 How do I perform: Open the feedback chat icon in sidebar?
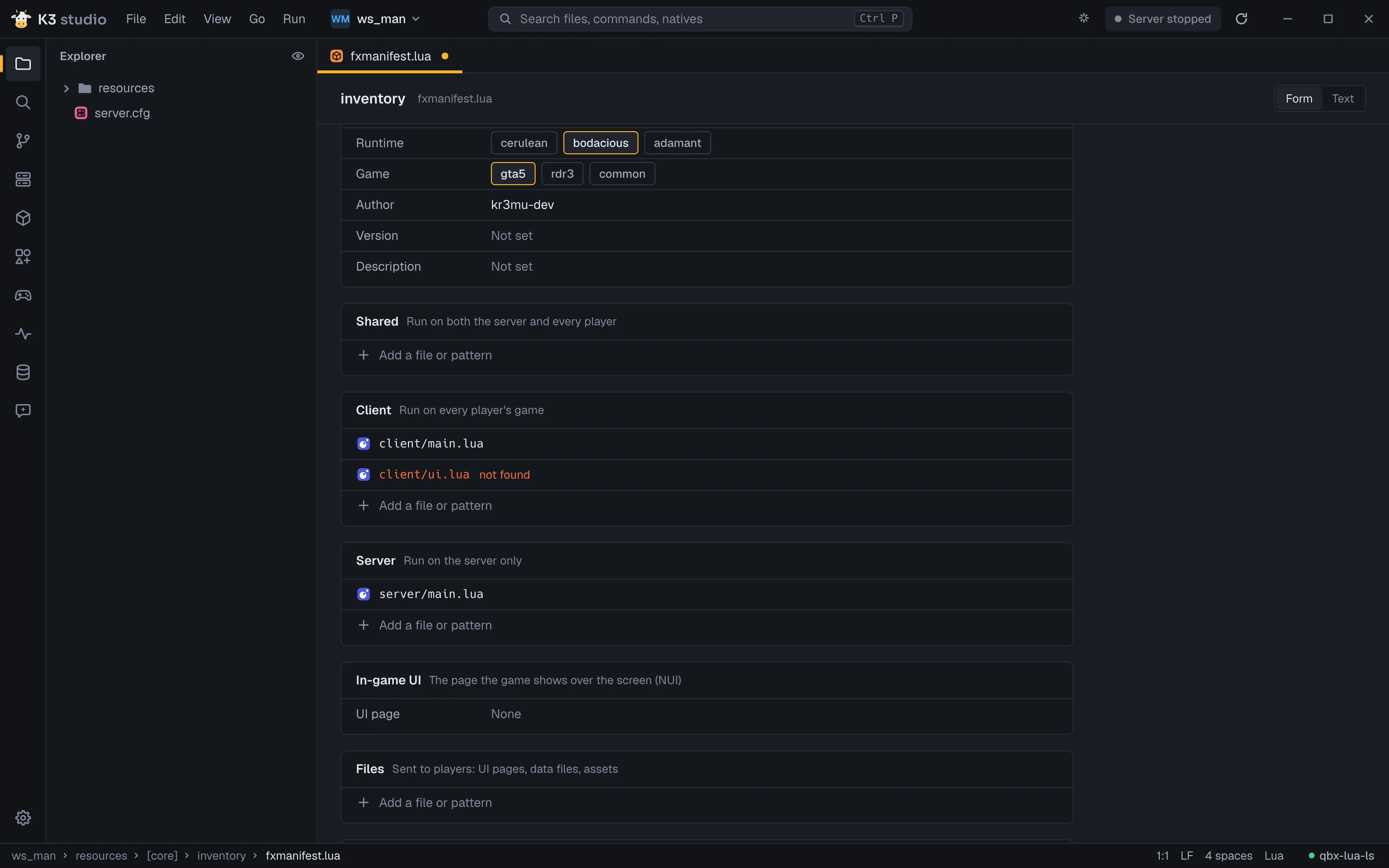(x=23, y=411)
